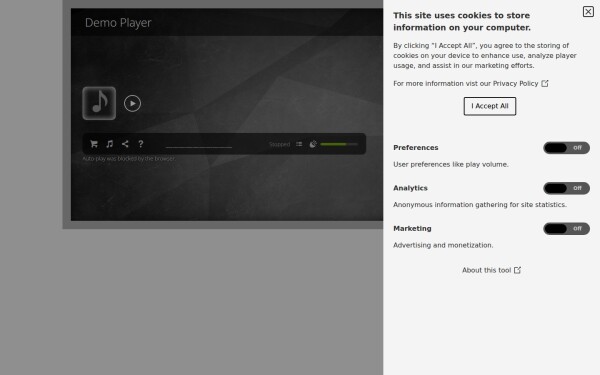Click the Marketing heading label
The image size is (600, 375).
tap(412, 228)
